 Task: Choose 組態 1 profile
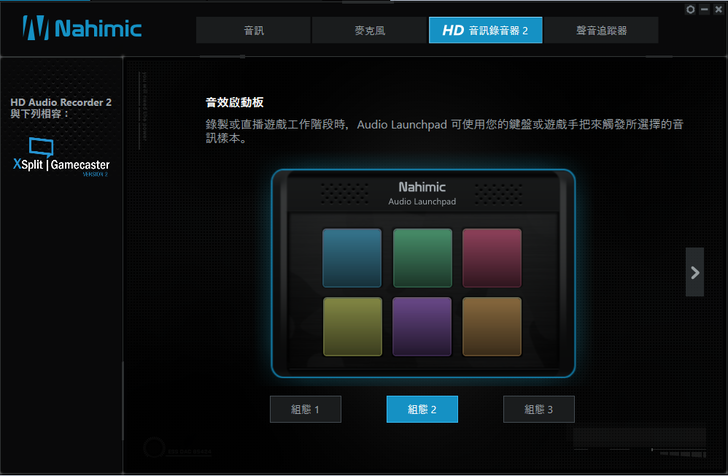pos(306,409)
